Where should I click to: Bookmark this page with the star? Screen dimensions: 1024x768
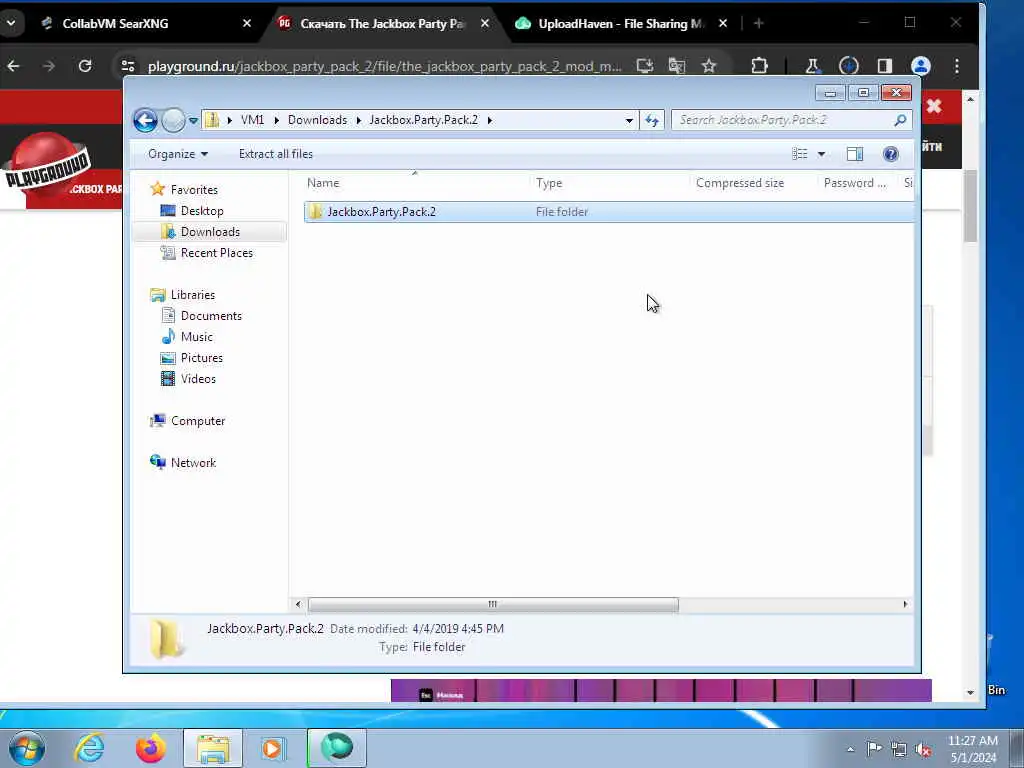(x=709, y=66)
